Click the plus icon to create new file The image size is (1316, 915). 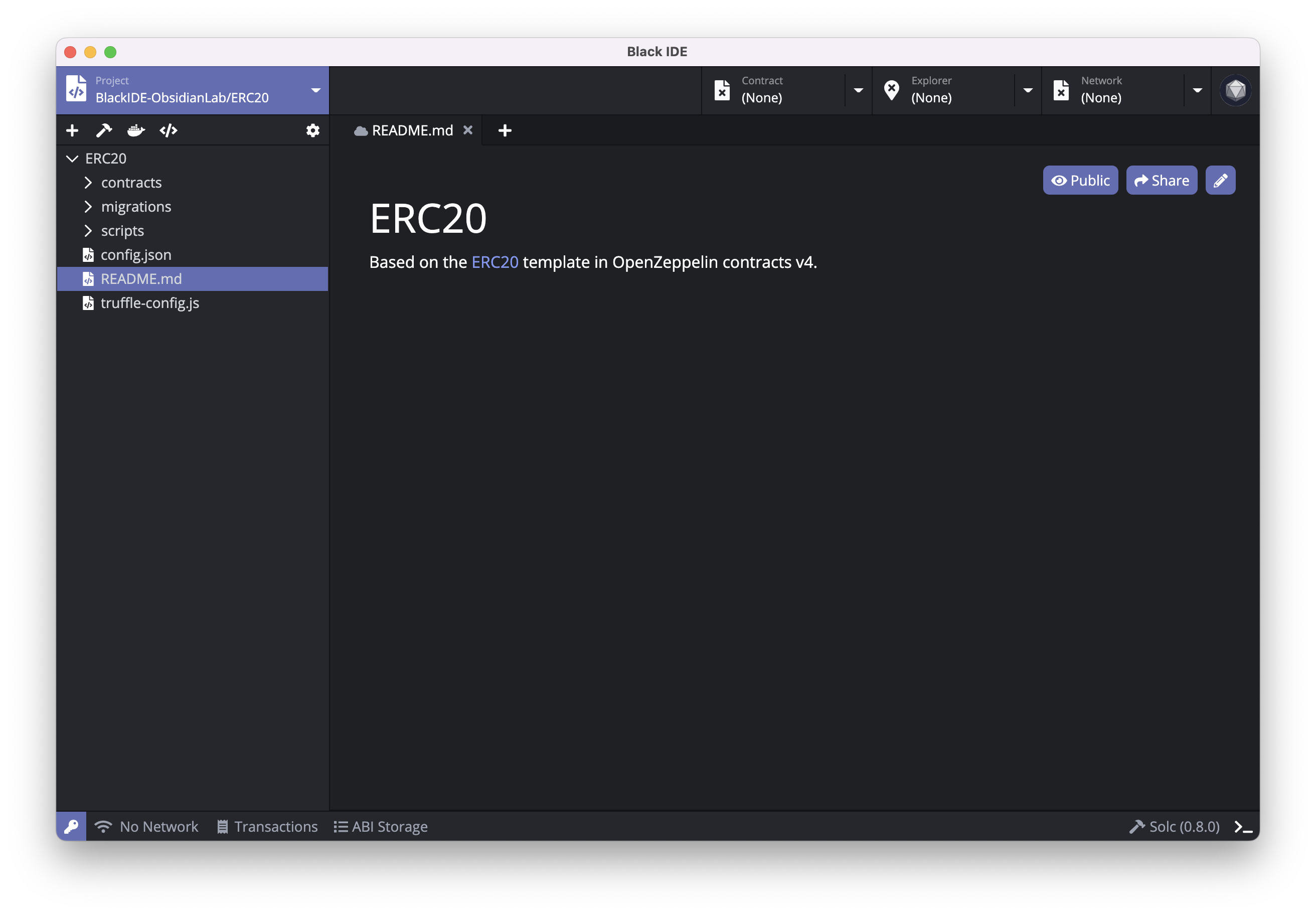[72, 131]
